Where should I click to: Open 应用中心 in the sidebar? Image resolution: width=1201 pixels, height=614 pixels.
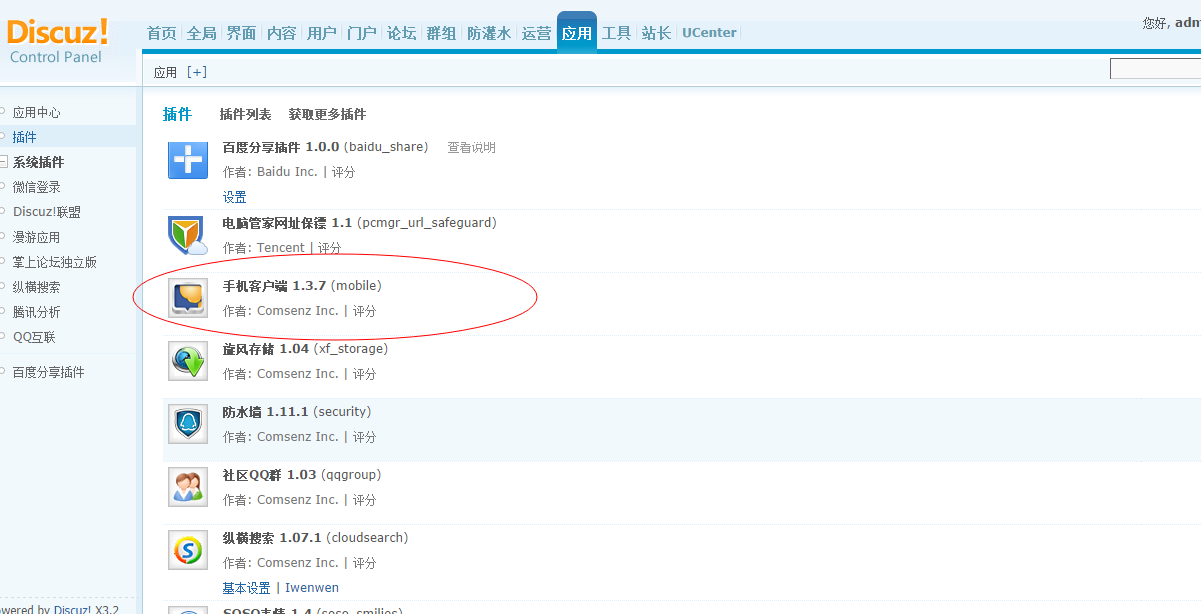coord(36,113)
